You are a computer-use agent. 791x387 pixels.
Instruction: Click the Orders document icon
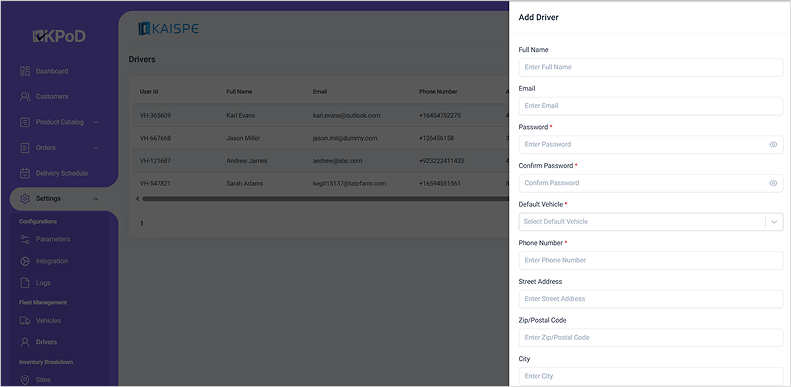pyautogui.click(x=25, y=148)
